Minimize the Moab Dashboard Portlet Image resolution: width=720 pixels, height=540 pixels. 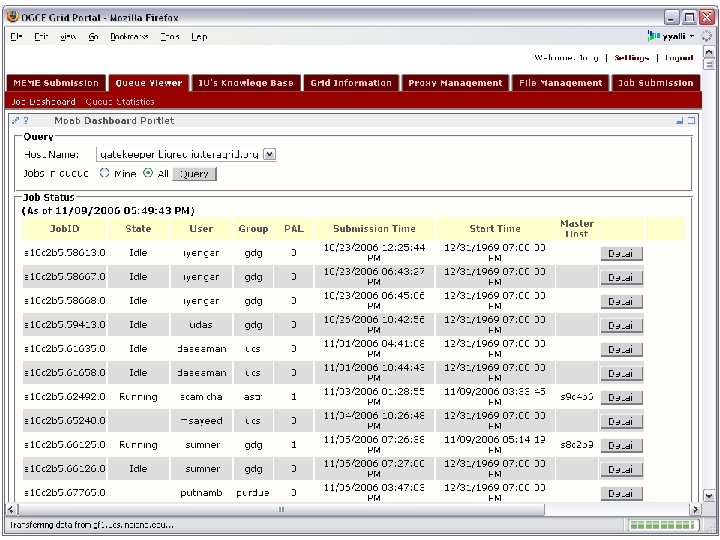click(680, 121)
